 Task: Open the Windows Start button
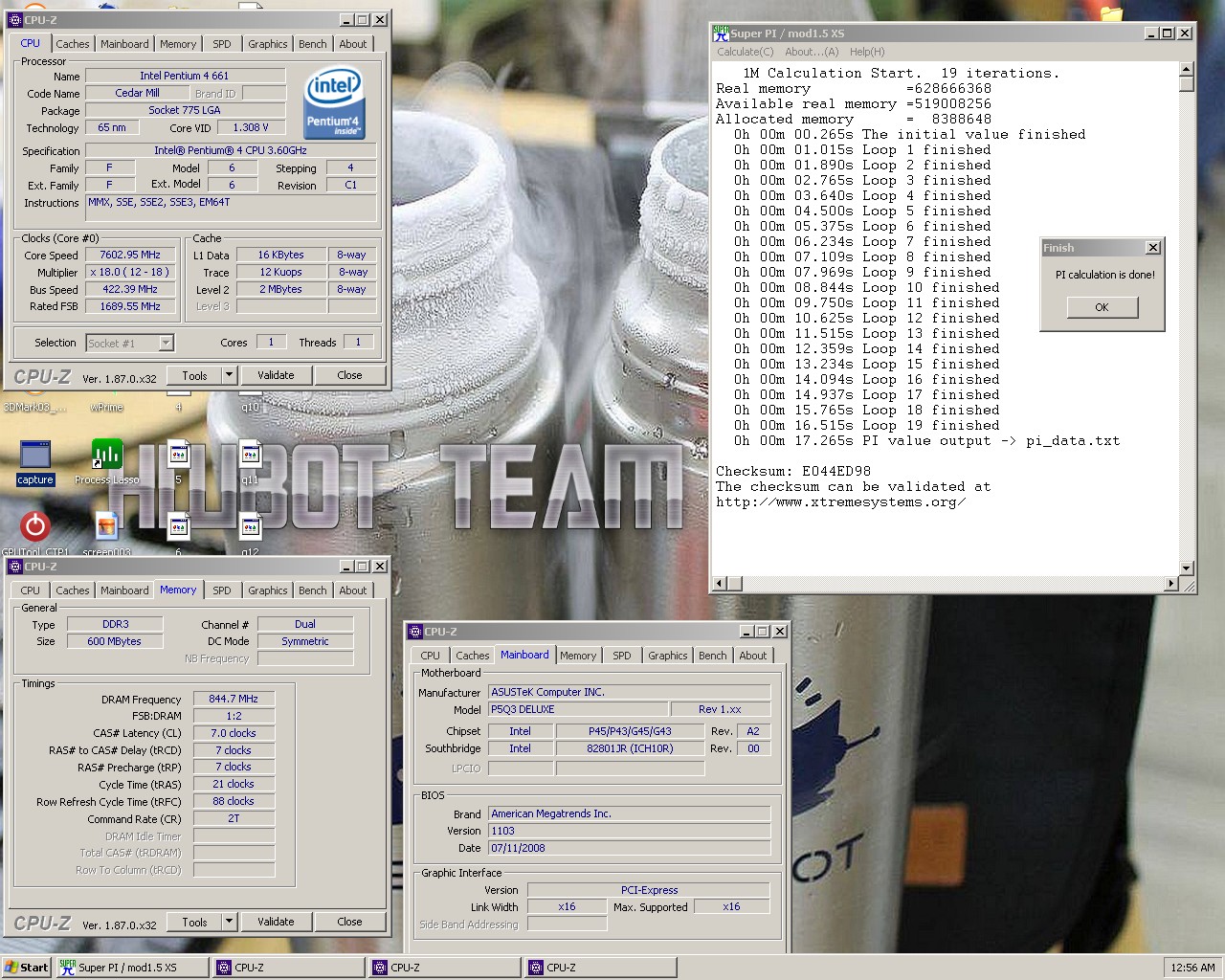click(x=27, y=967)
